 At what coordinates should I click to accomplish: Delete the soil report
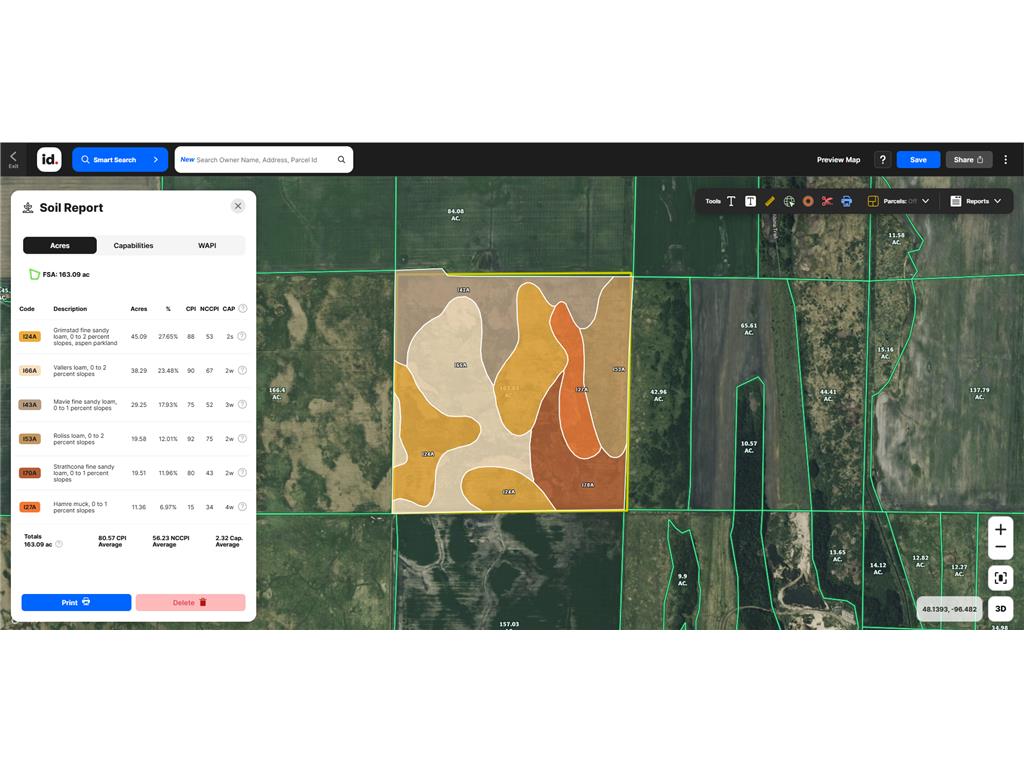pos(191,602)
